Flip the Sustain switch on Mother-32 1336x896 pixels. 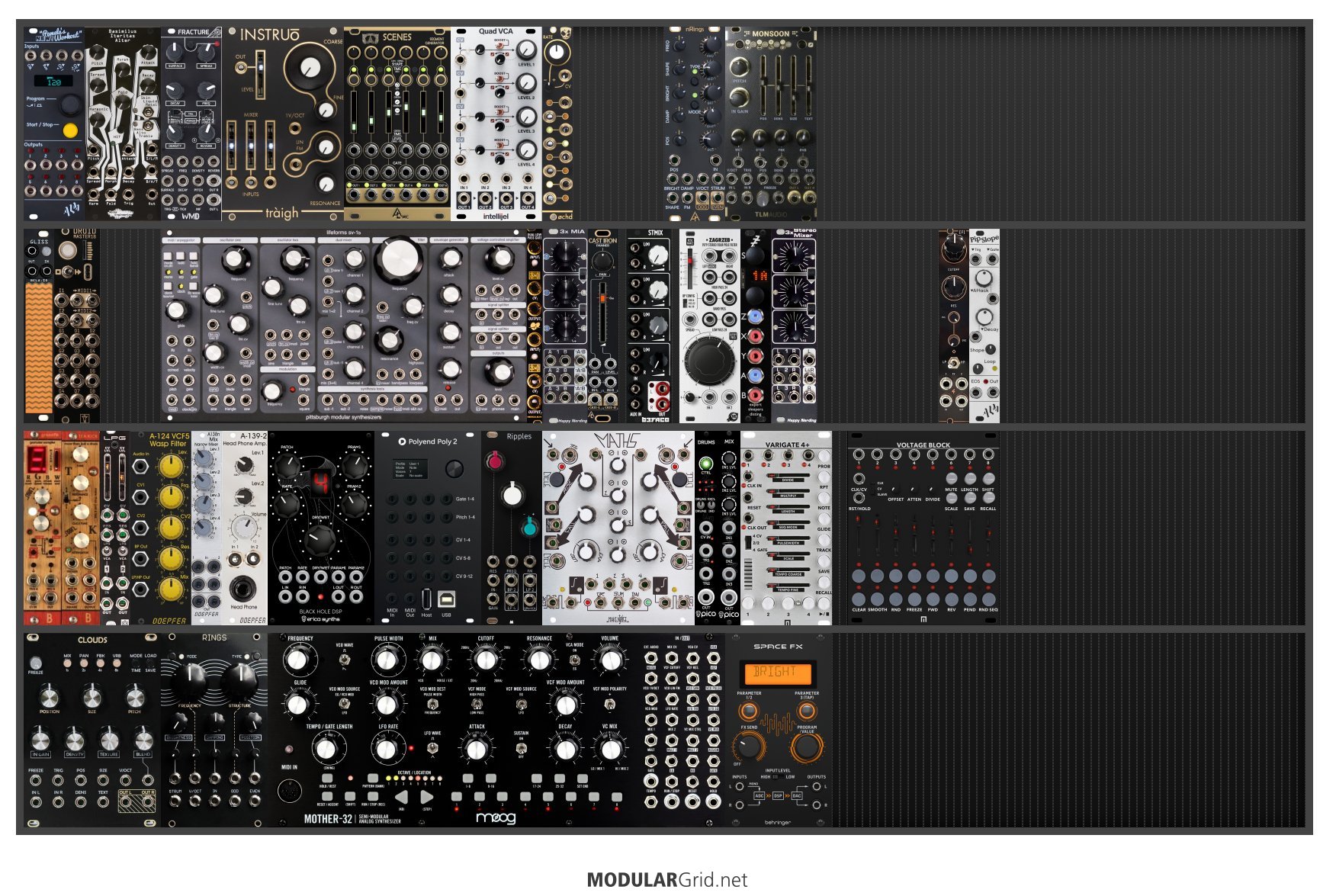522,747
